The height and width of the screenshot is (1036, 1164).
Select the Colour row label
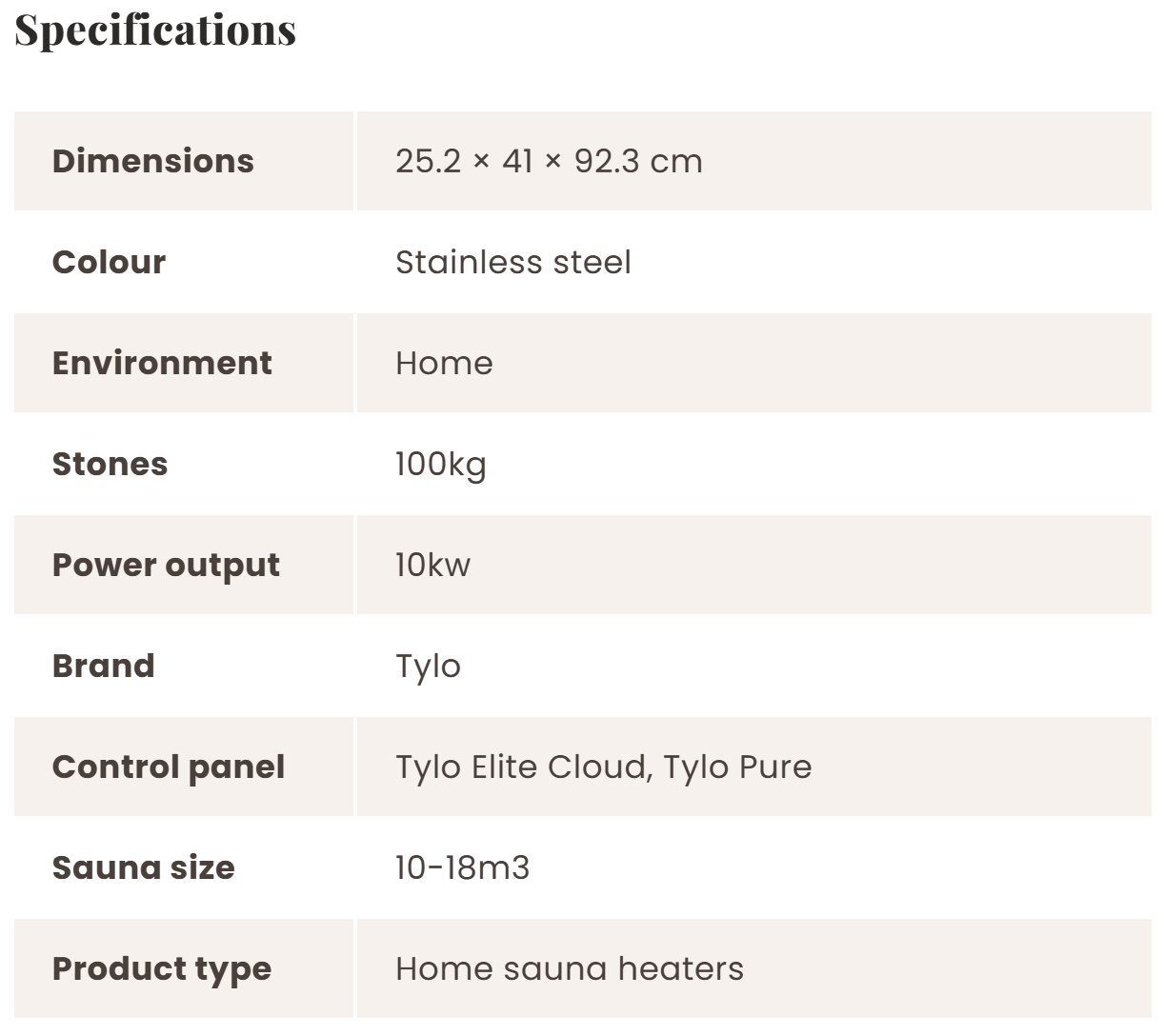(x=109, y=262)
